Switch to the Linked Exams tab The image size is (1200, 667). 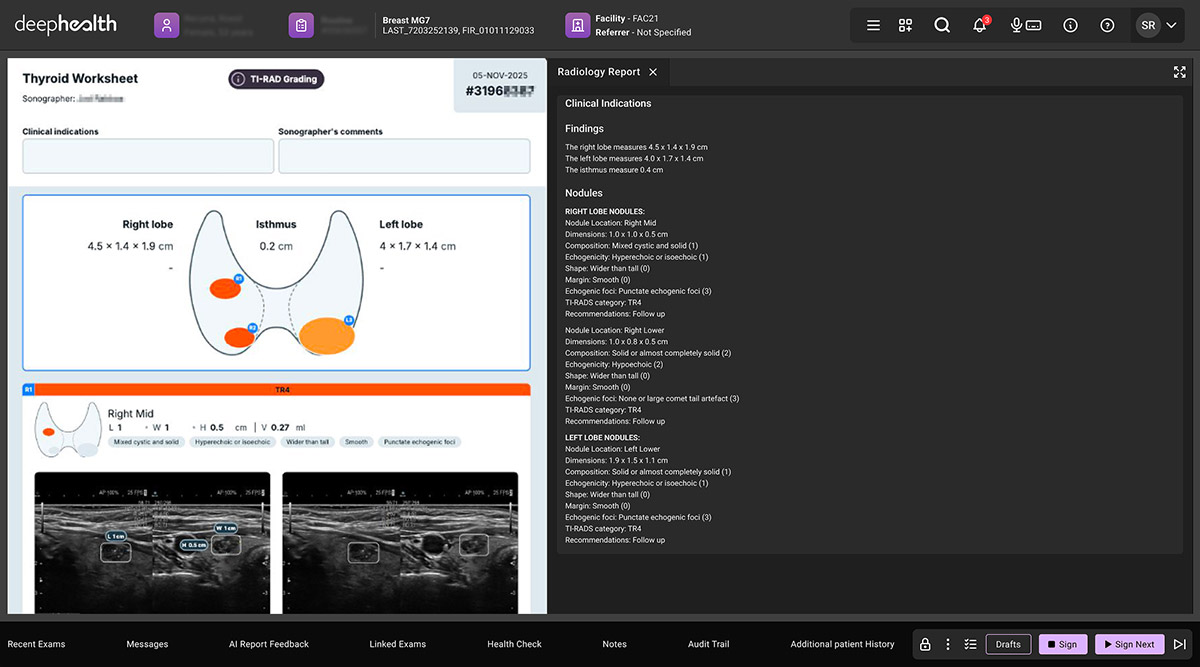pyautogui.click(x=398, y=644)
